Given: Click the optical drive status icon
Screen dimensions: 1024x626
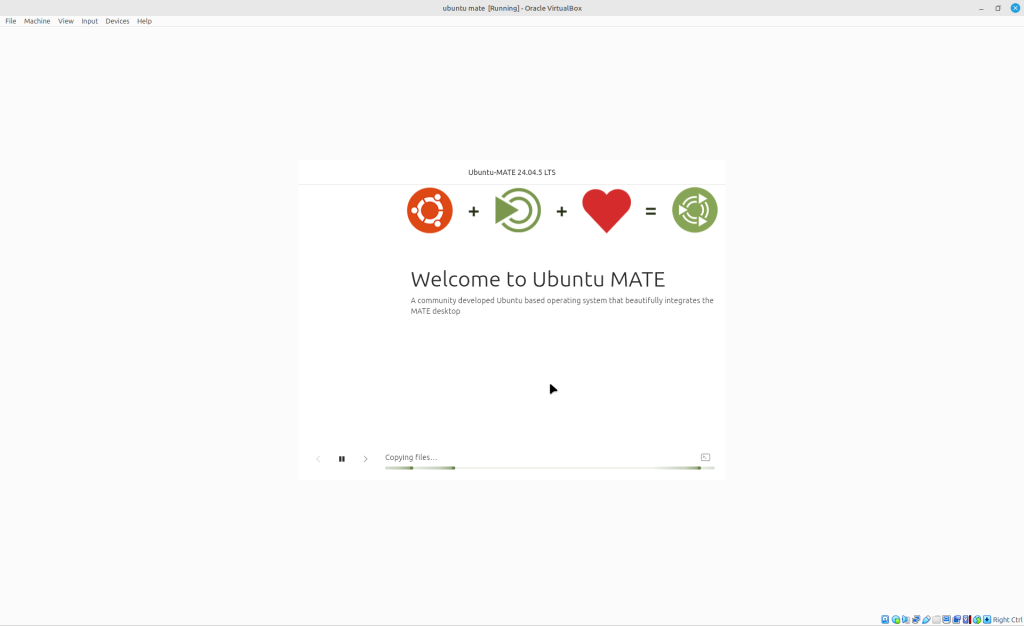Looking at the screenshot, I should 896,619.
